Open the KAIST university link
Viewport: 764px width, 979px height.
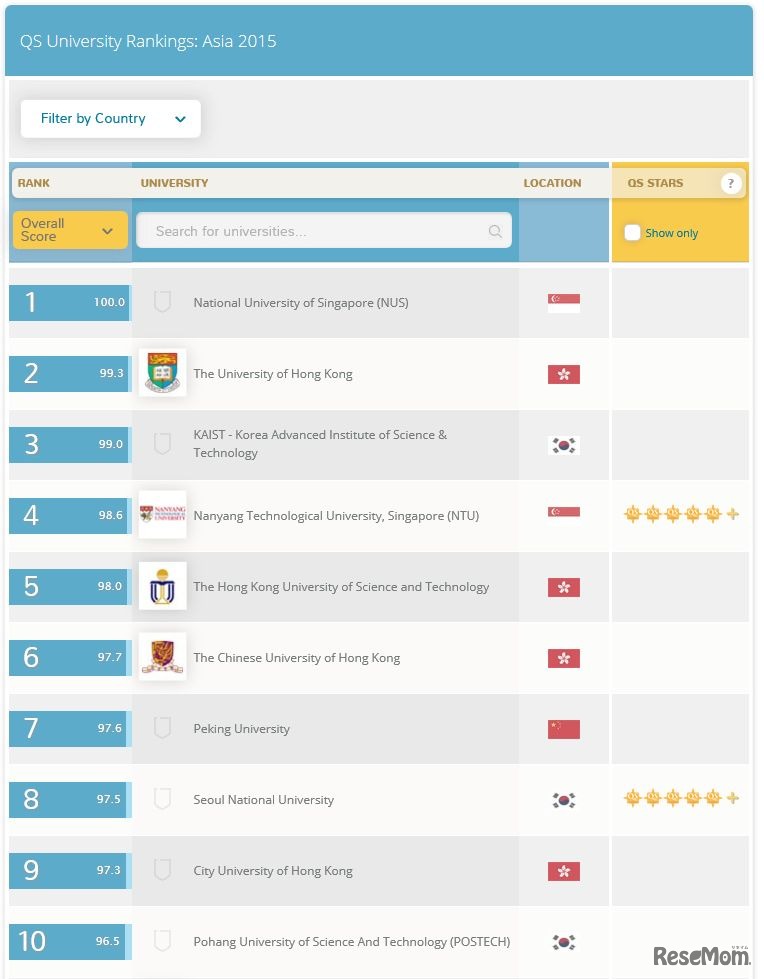point(320,444)
